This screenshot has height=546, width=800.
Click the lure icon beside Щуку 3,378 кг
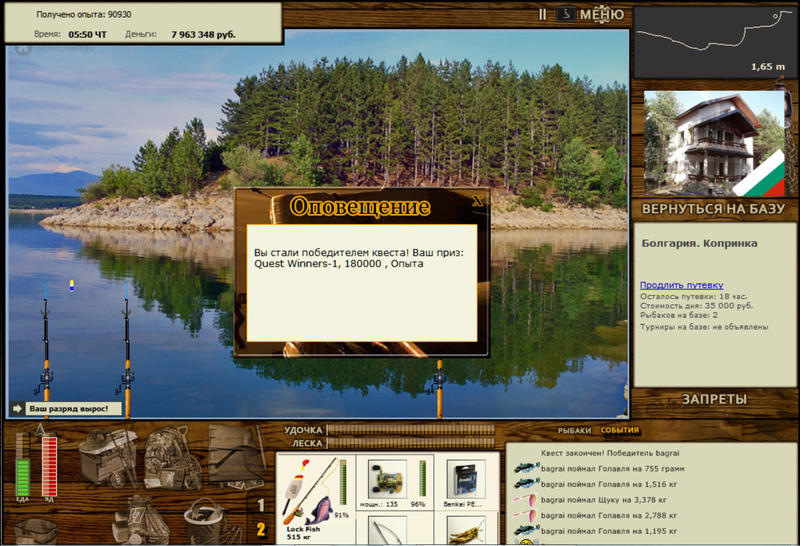pyautogui.click(x=525, y=499)
